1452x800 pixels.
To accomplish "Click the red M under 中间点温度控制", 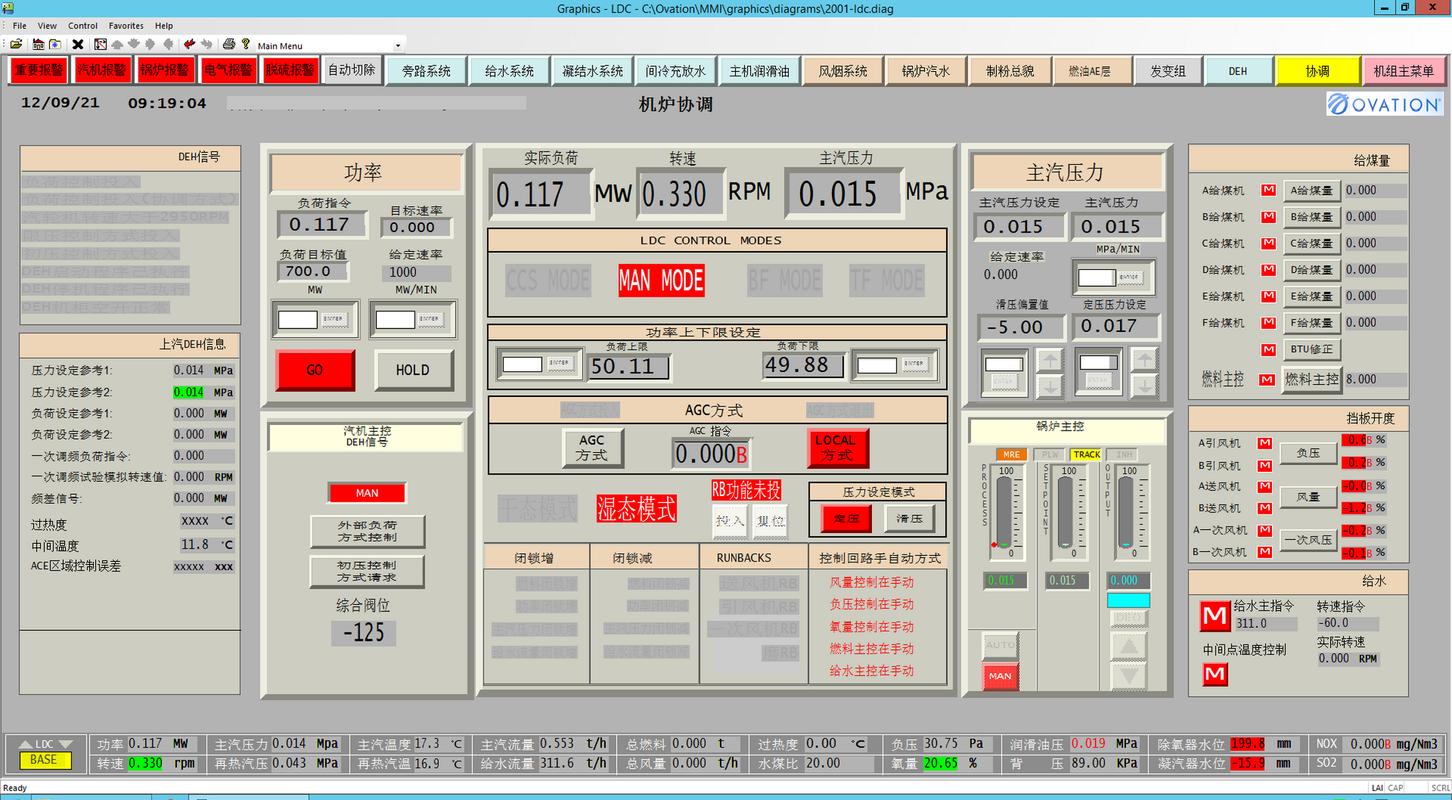I will 1215,675.
